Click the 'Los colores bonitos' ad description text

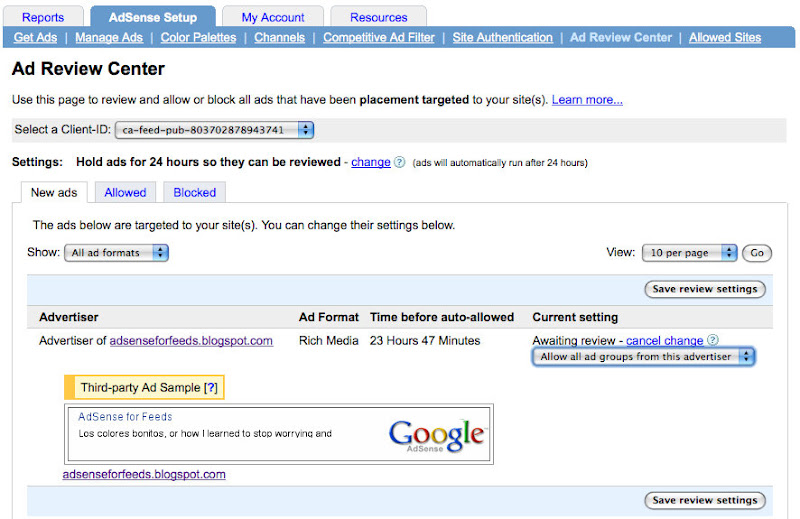[x=205, y=433]
